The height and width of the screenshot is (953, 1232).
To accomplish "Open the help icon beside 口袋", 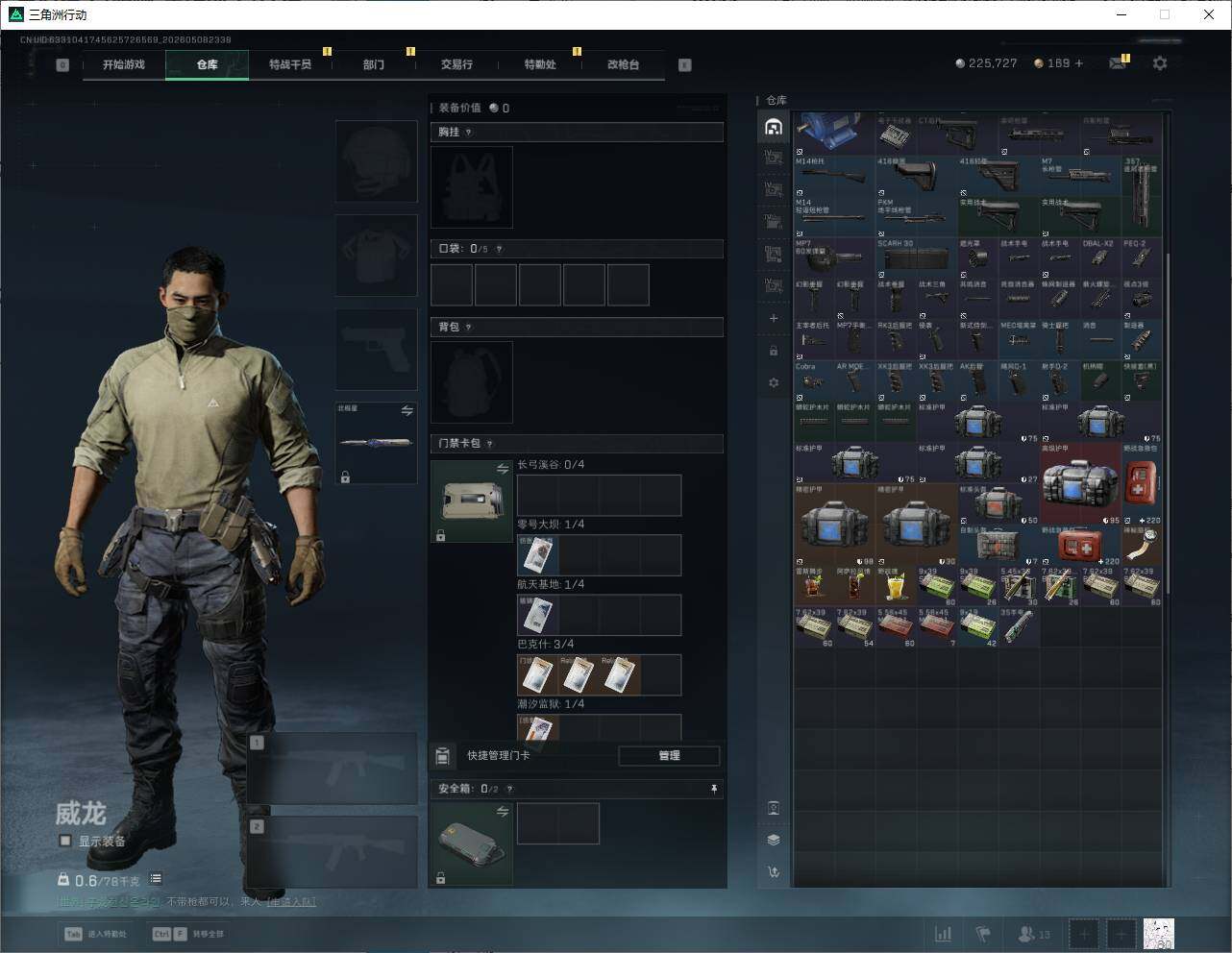I will tap(499, 249).
